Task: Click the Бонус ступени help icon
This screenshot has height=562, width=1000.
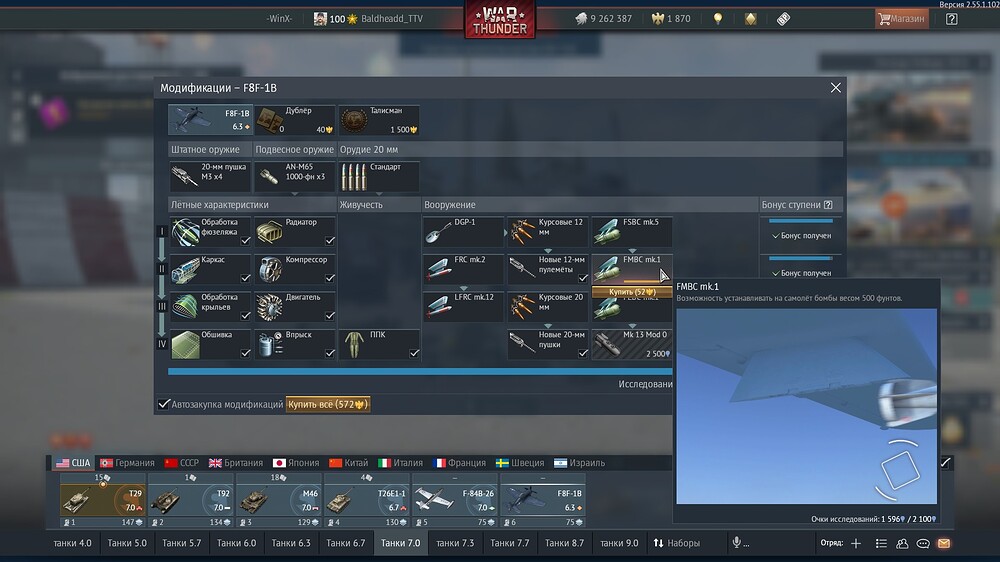Action: tap(828, 205)
